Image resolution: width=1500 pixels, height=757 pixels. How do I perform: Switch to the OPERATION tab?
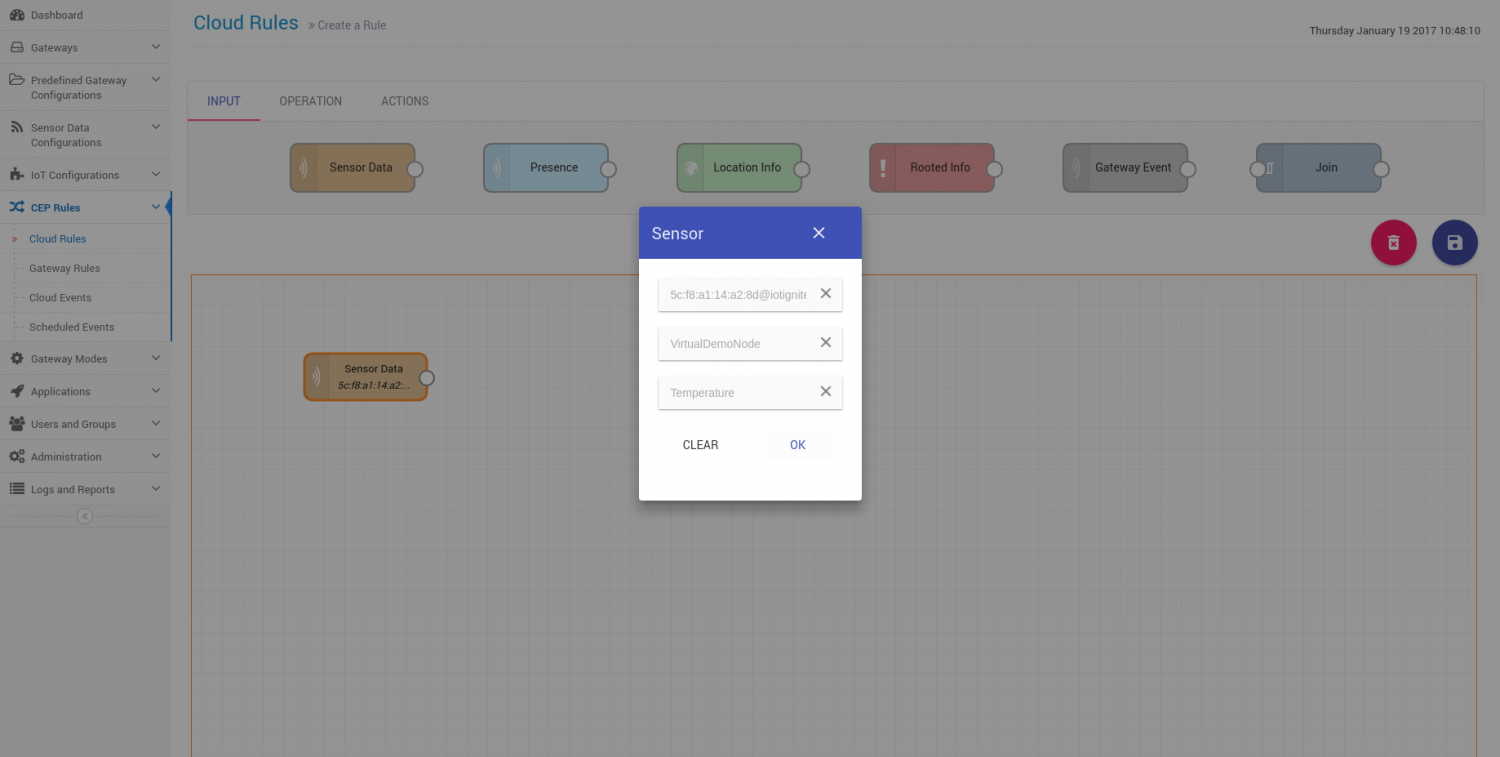tap(310, 101)
